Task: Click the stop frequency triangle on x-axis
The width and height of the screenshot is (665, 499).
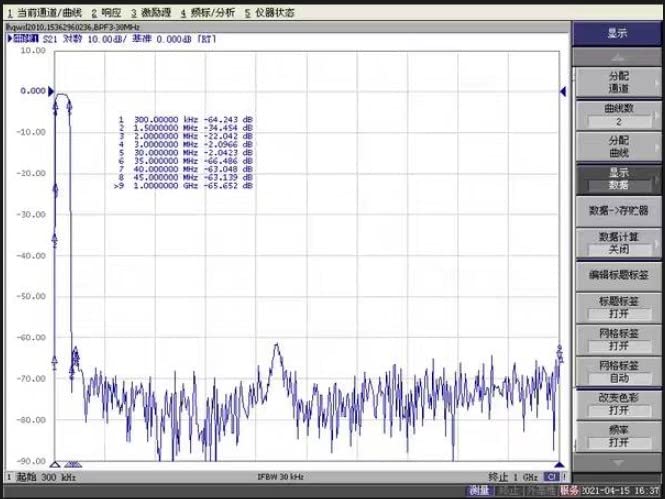Action: tap(559, 465)
